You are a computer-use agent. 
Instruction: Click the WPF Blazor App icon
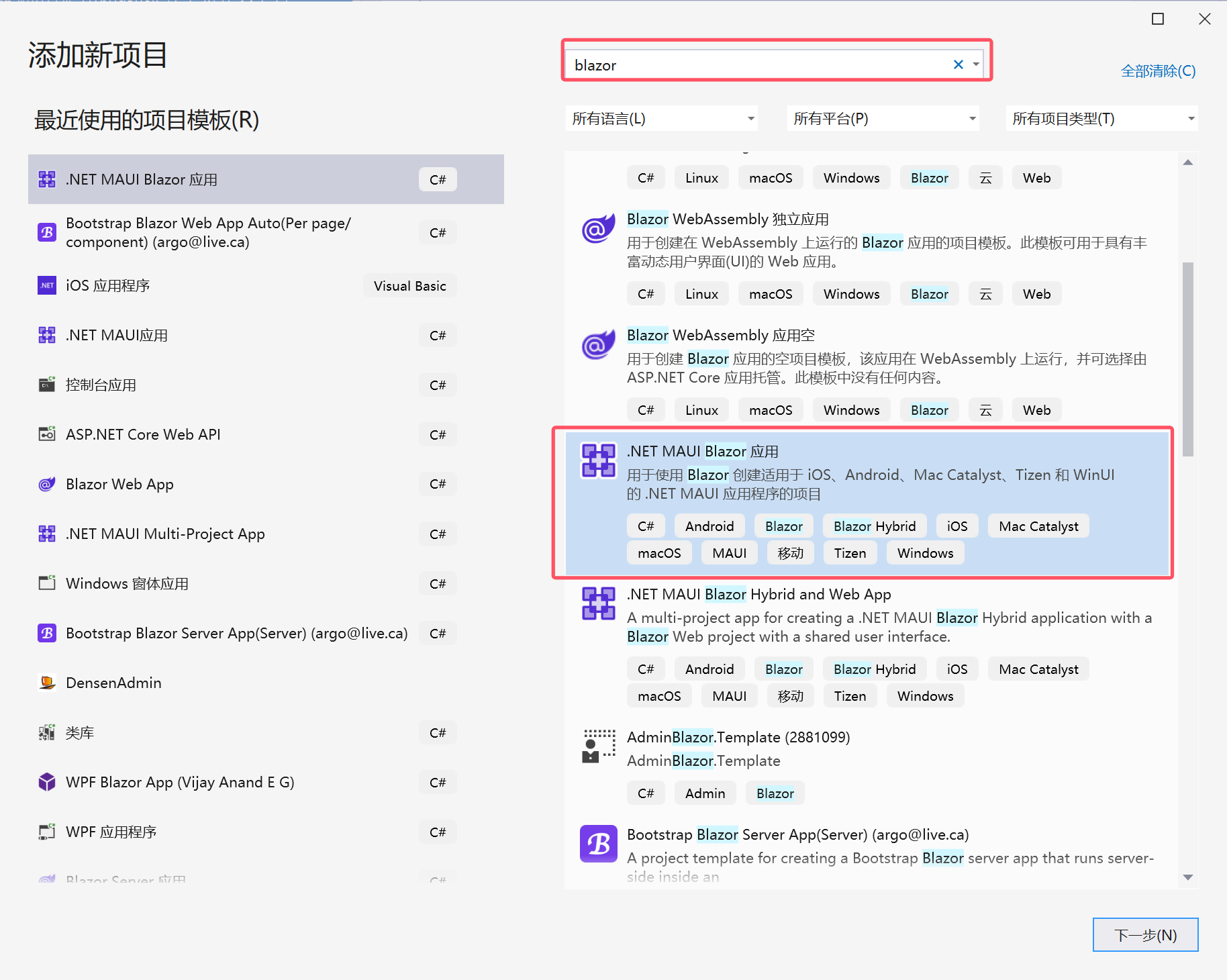coord(47,782)
